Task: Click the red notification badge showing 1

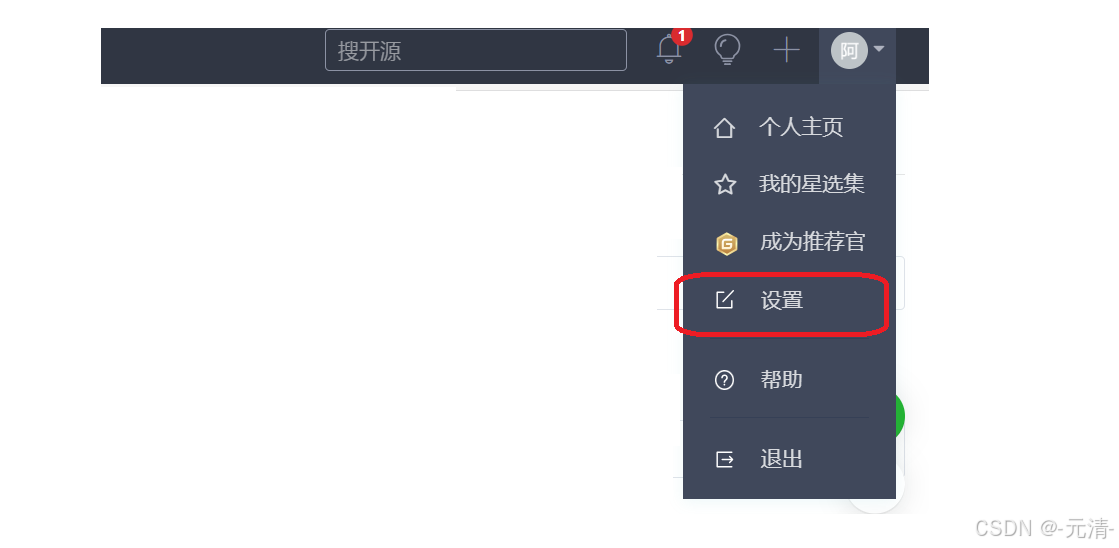Action: point(682,36)
